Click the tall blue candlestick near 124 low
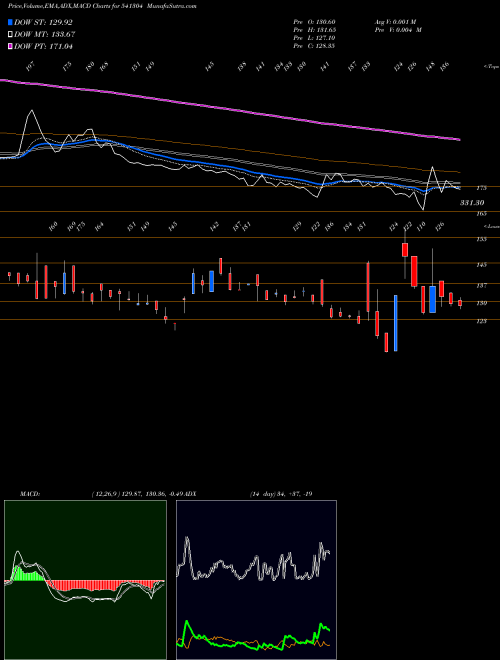Viewport: 500px width, 660px height. point(395,323)
